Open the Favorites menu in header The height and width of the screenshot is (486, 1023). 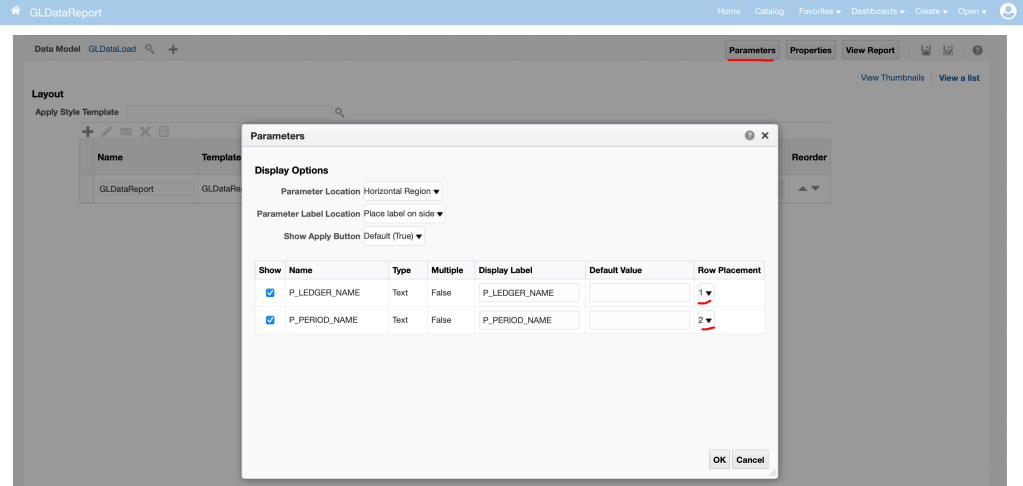(x=819, y=11)
